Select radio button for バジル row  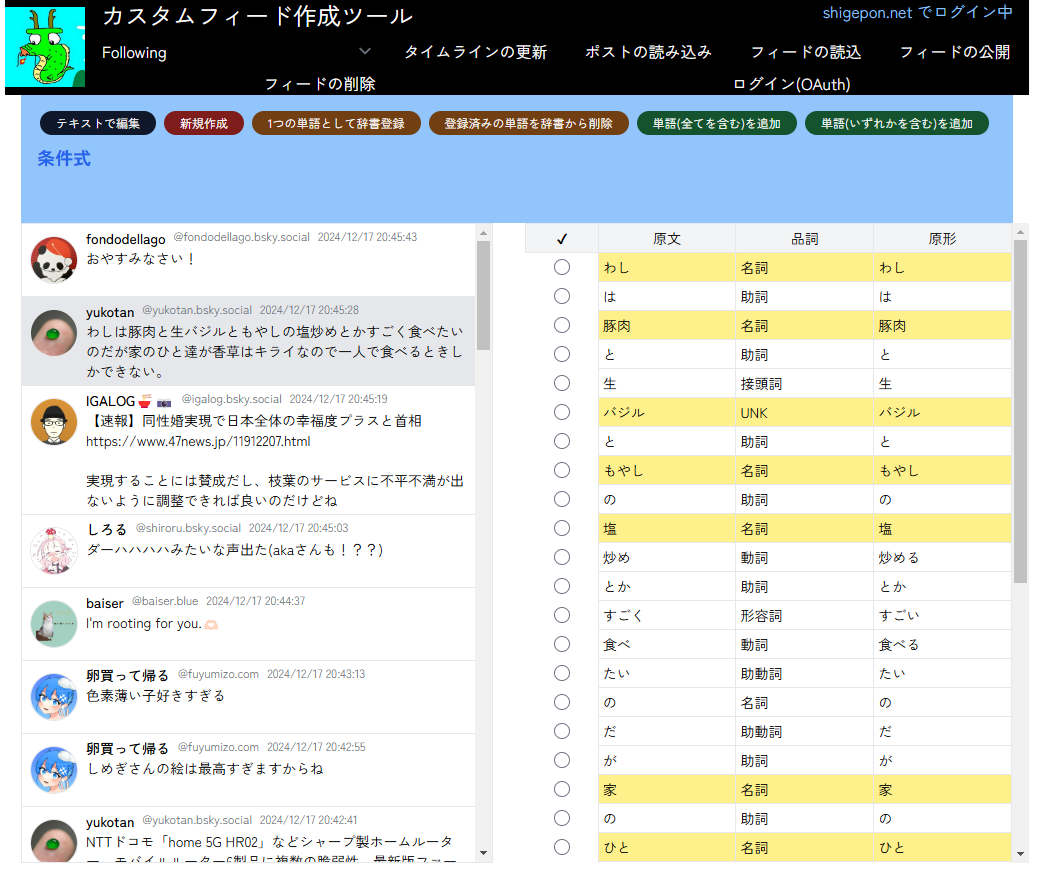[562, 412]
